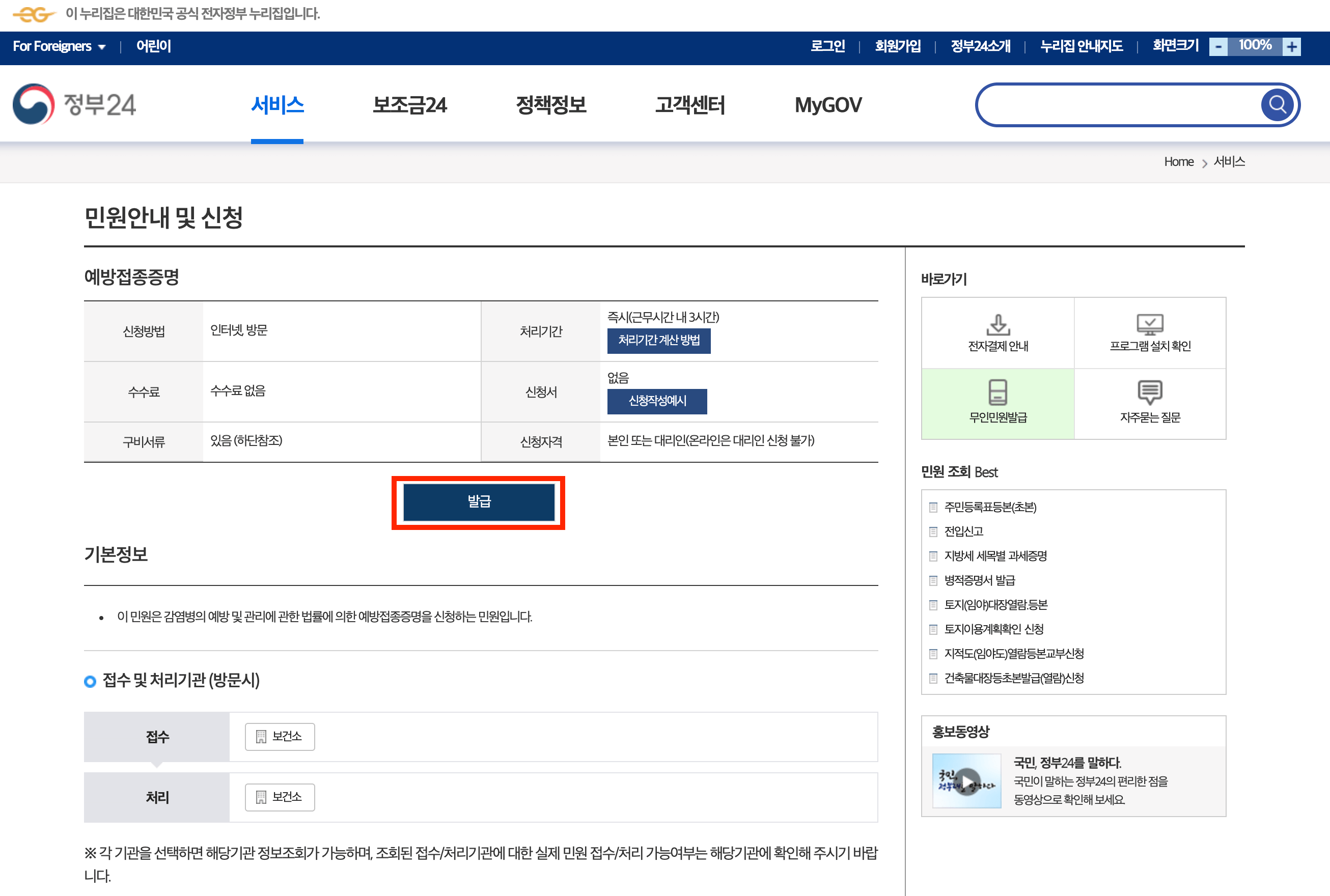The image size is (1330, 896).
Task: Select 보건소 button in 처리 row
Action: click(x=280, y=797)
